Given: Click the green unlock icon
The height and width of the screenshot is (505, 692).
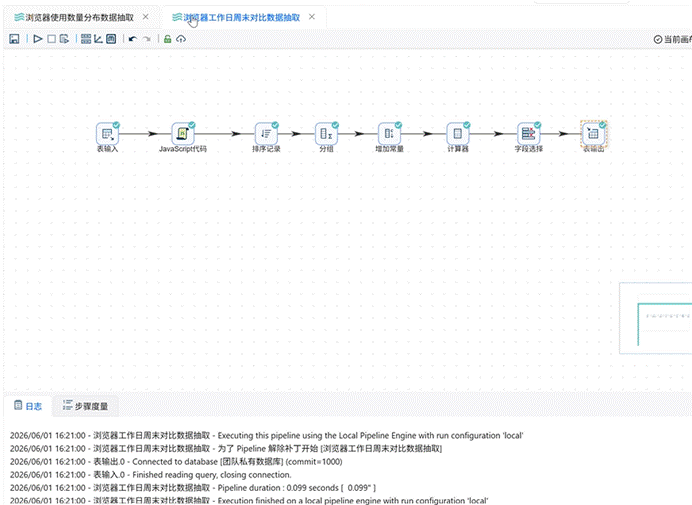Looking at the screenshot, I should pos(167,39).
